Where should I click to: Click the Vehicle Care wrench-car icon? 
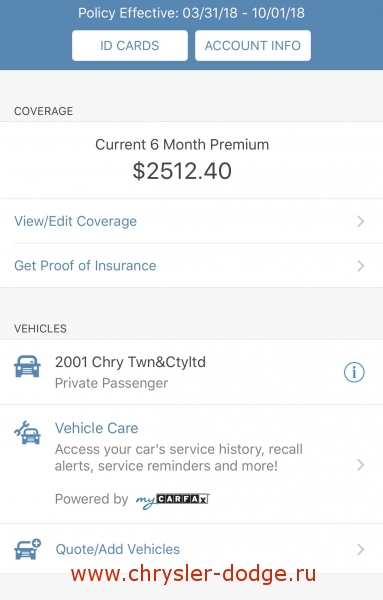(27, 433)
